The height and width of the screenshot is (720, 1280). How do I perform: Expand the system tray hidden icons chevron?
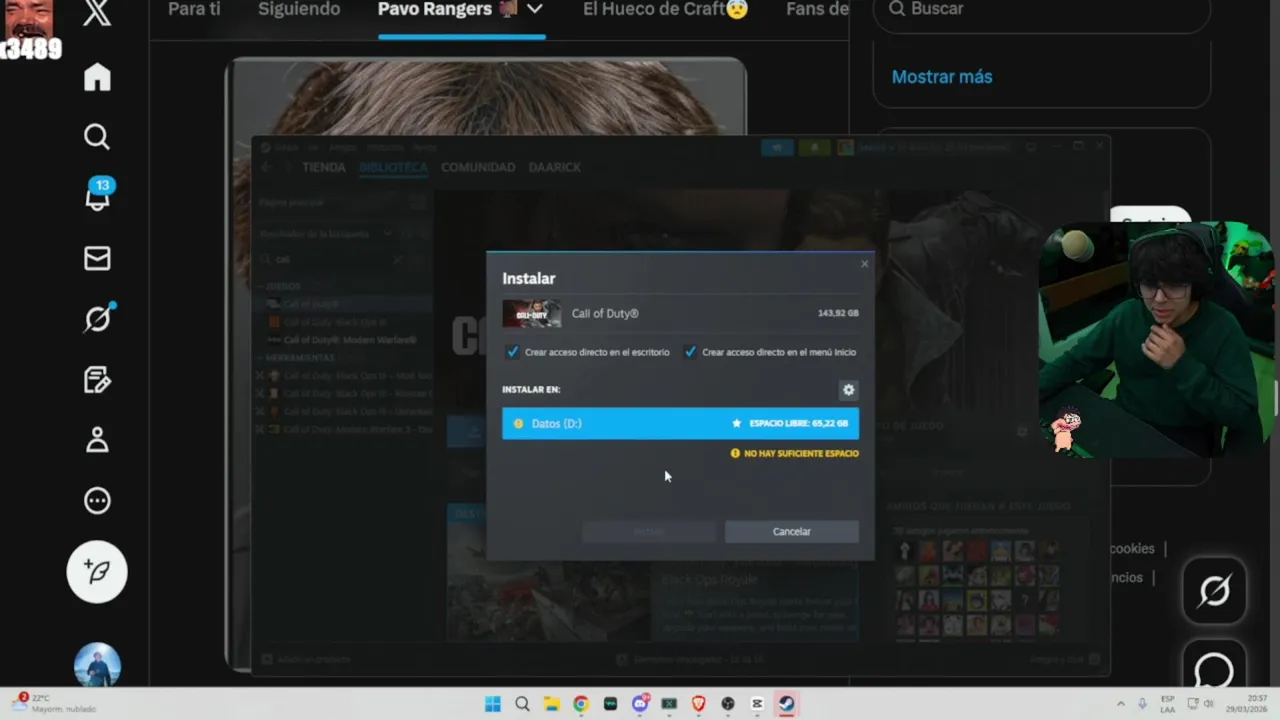coord(1120,704)
